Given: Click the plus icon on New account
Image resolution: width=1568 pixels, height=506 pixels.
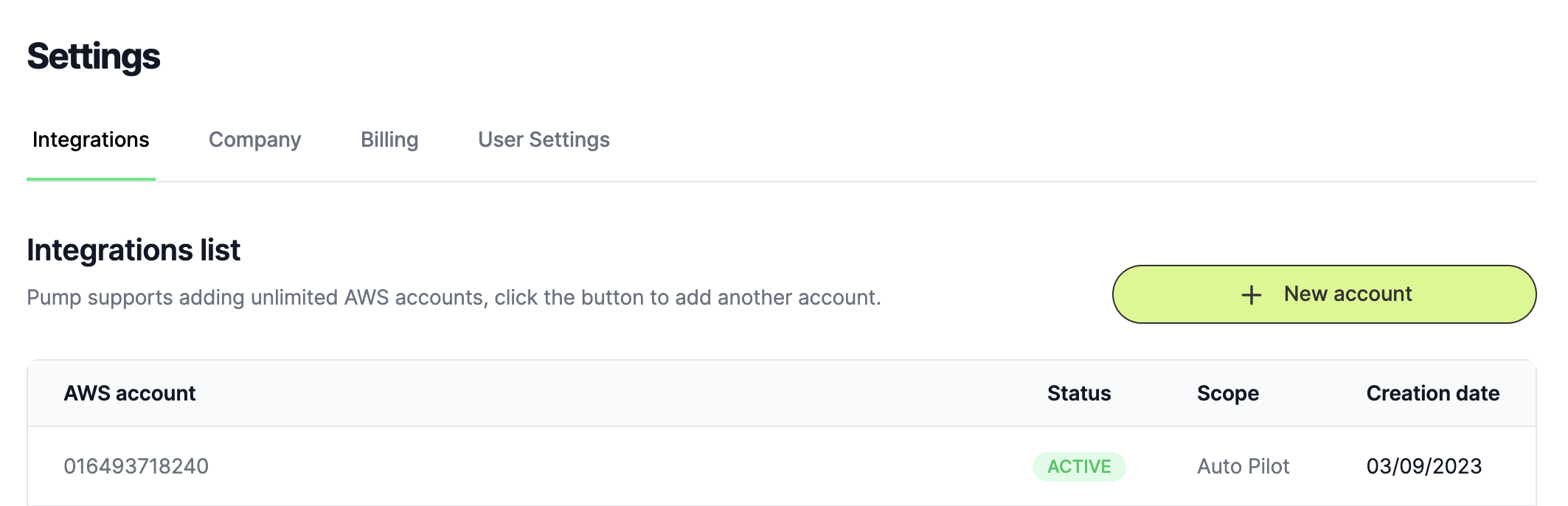Looking at the screenshot, I should click(1251, 295).
